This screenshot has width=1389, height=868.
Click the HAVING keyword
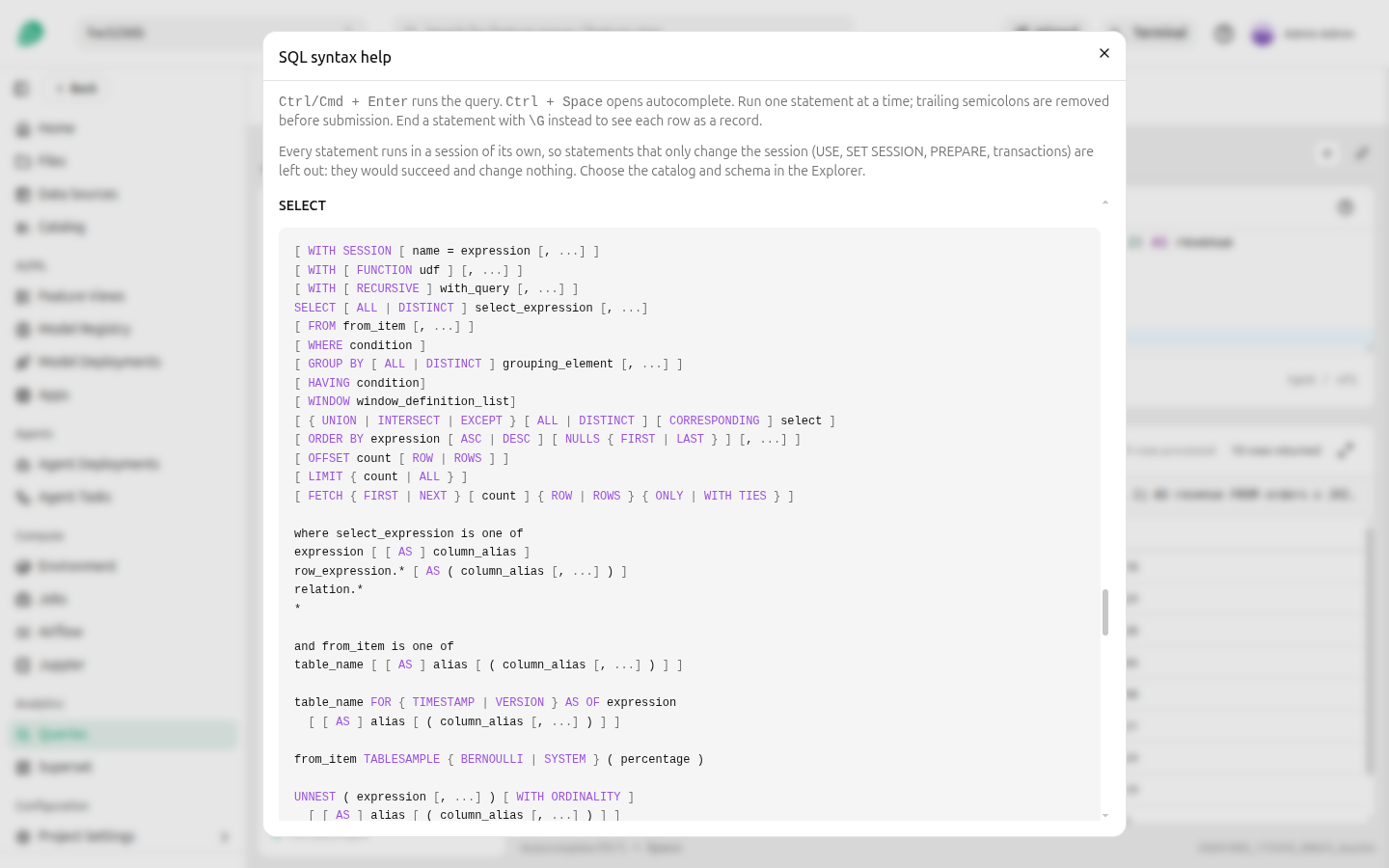(329, 383)
